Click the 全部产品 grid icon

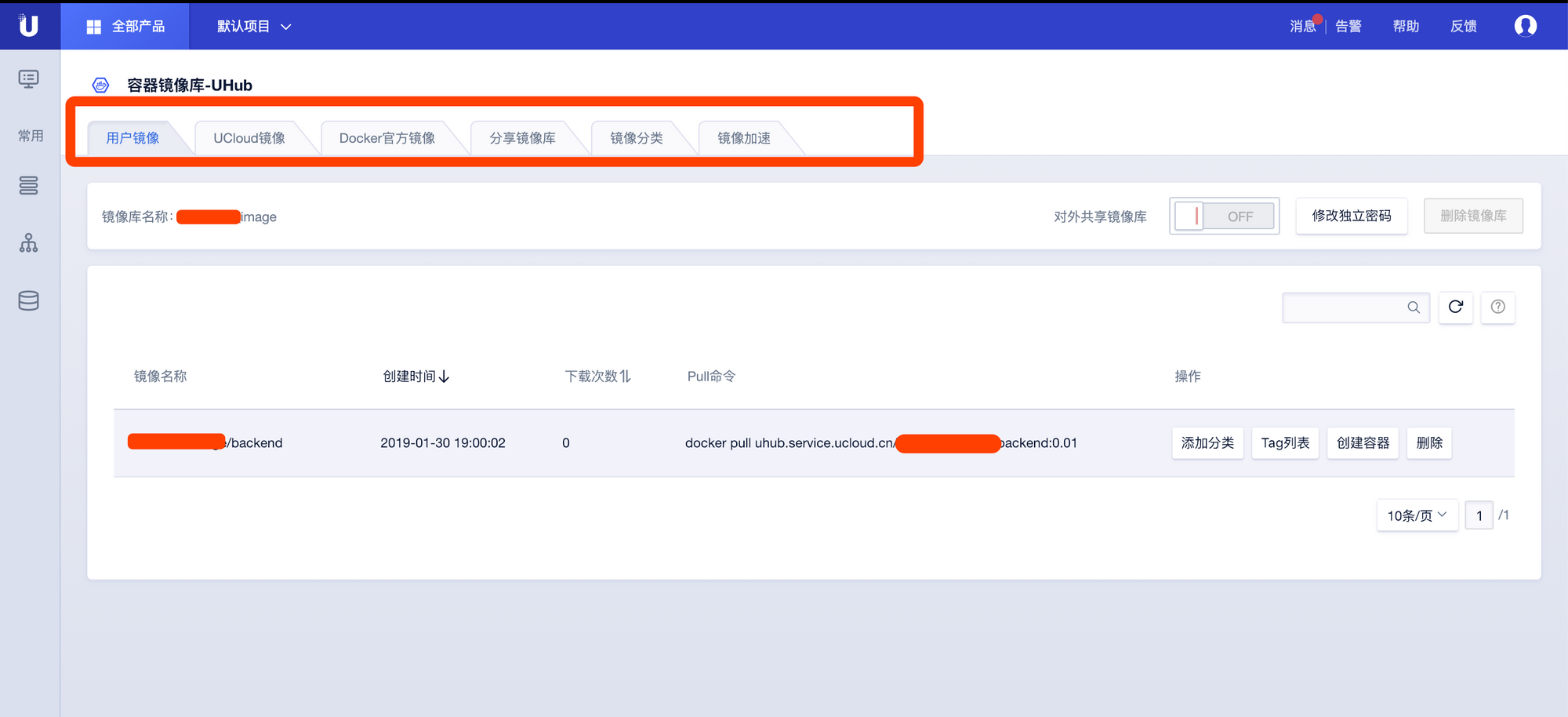[93, 26]
